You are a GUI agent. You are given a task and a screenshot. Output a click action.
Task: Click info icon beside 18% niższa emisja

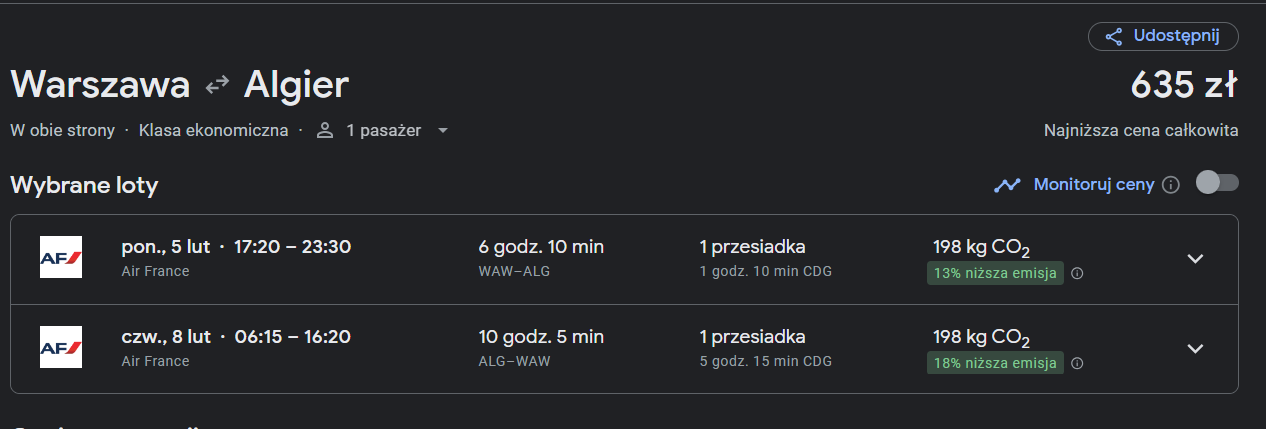click(1078, 363)
